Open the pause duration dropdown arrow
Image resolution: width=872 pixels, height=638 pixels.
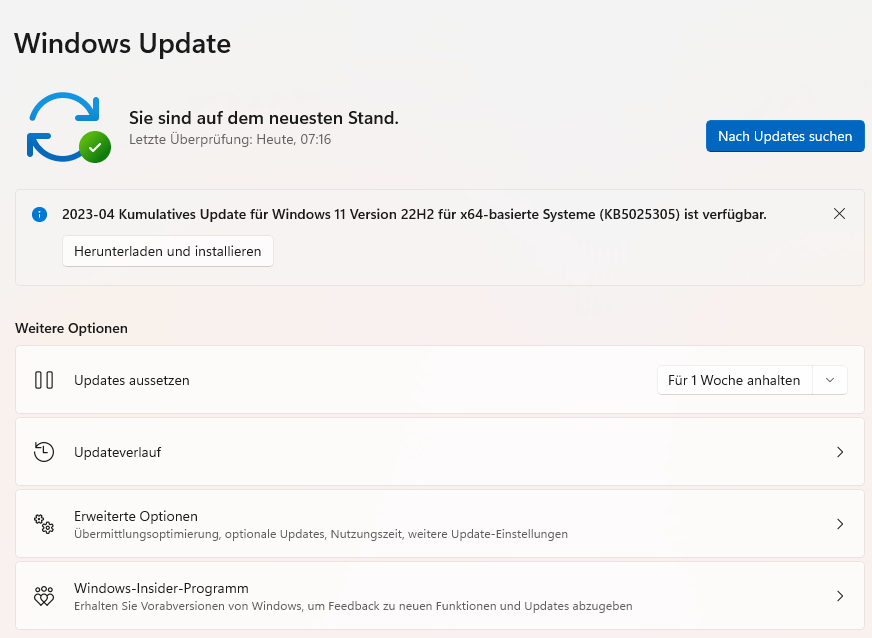tap(830, 380)
